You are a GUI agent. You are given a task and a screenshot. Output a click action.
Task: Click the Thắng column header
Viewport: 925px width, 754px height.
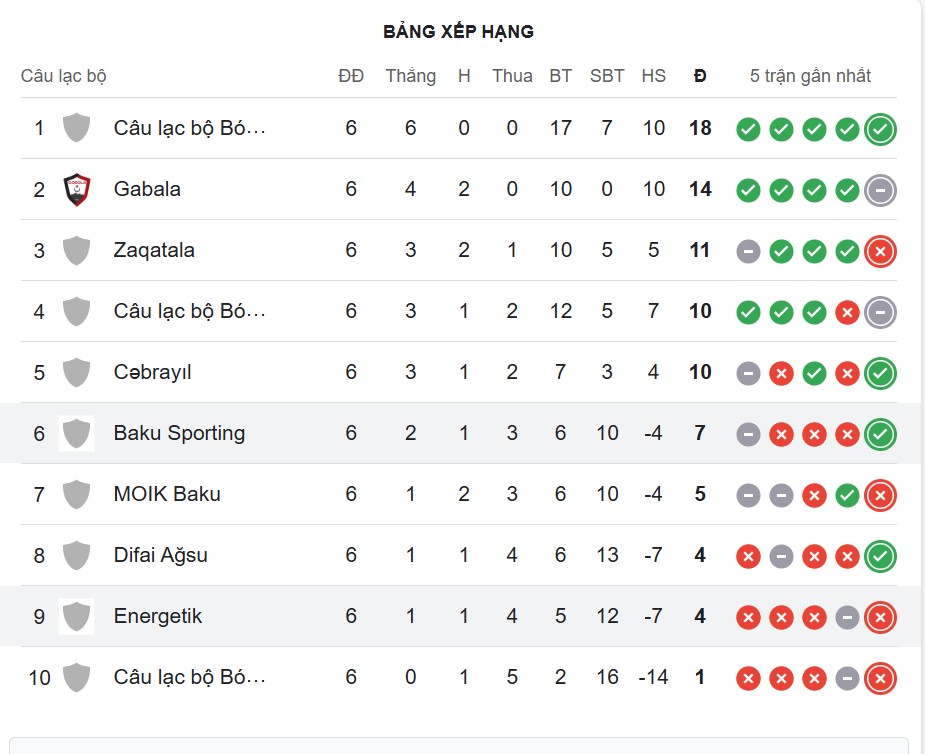coord(410,76)
